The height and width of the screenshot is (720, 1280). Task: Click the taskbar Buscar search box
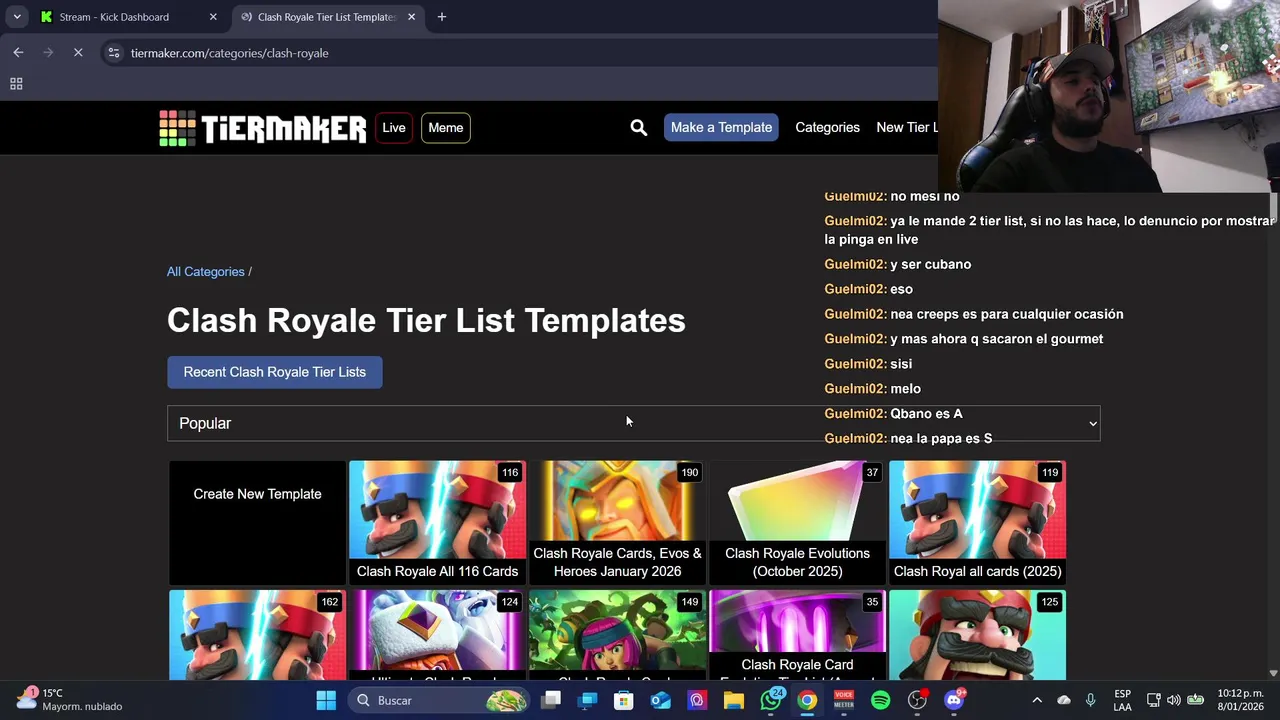440,700
